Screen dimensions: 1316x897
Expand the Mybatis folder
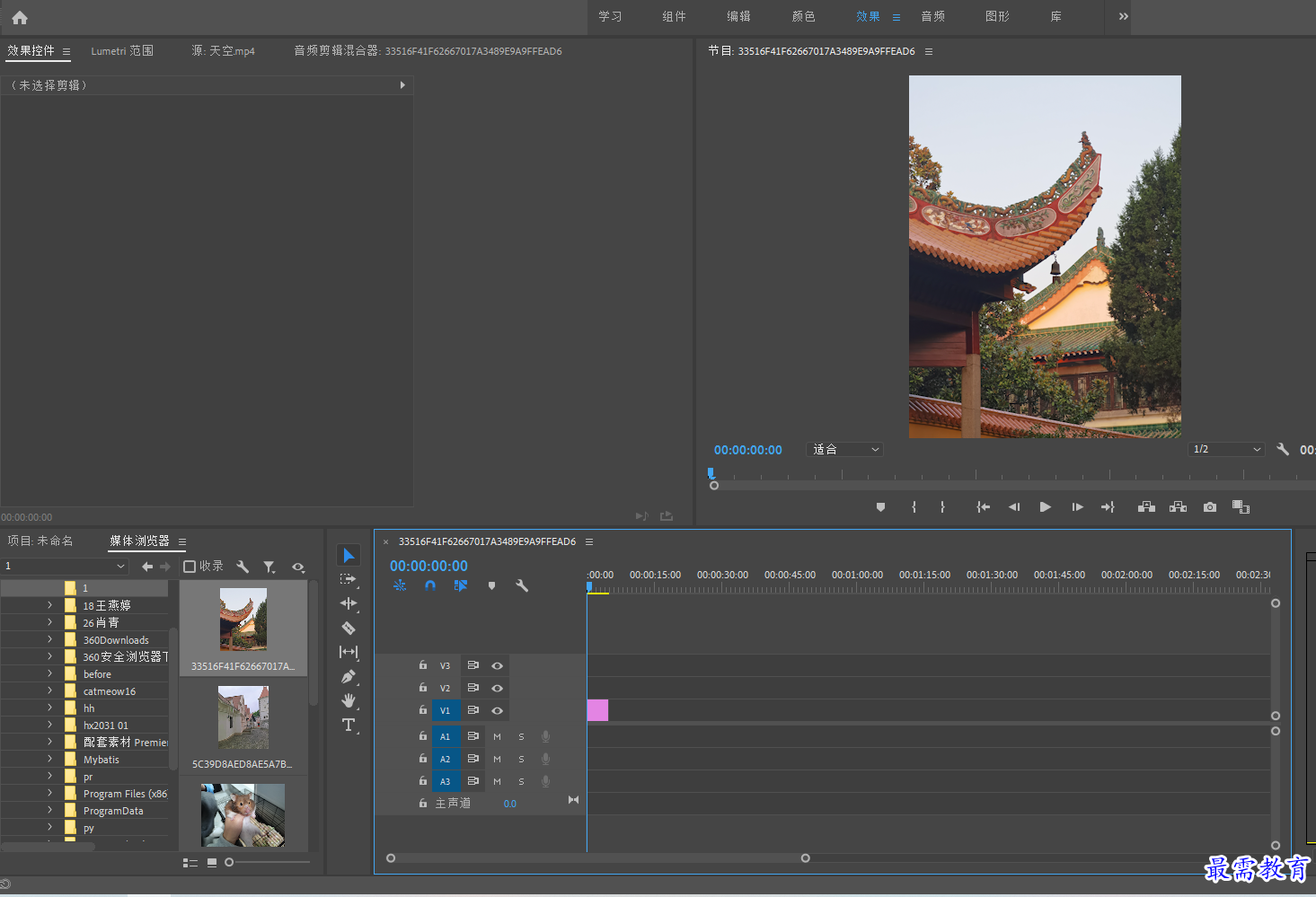[x=49, y=759]
